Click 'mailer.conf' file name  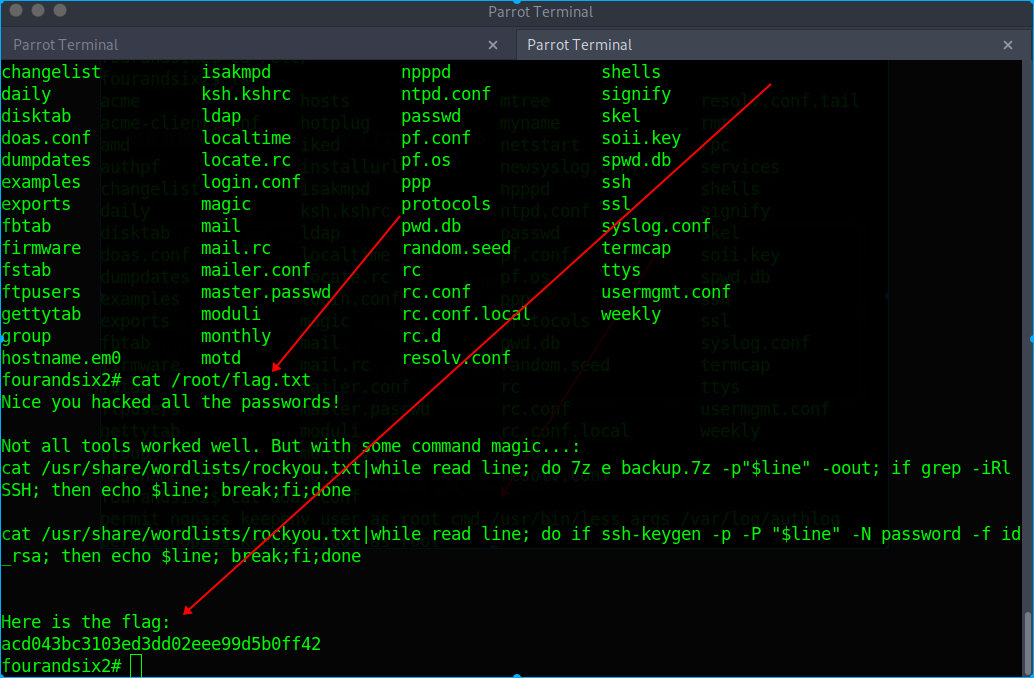pyautogui.click(x=256, y=270)
